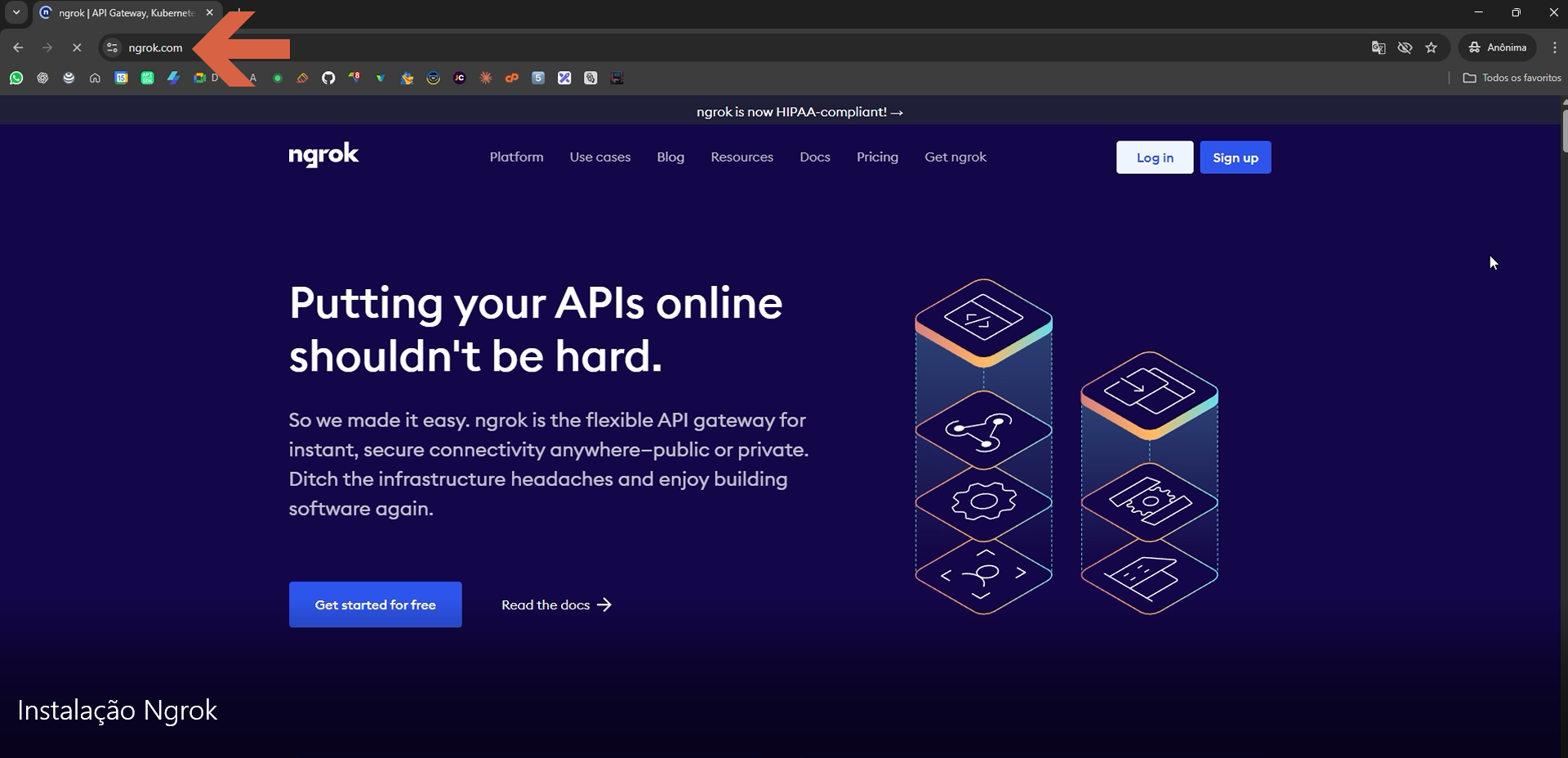Open the orange eraser bookmark
Image resolution: width=1568 pixels, height=758 pixels.
click(x=302, y=78)
